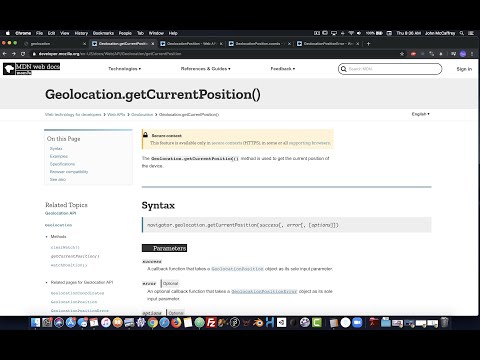Click the secure contexts link in the notice

coord(227,143)
